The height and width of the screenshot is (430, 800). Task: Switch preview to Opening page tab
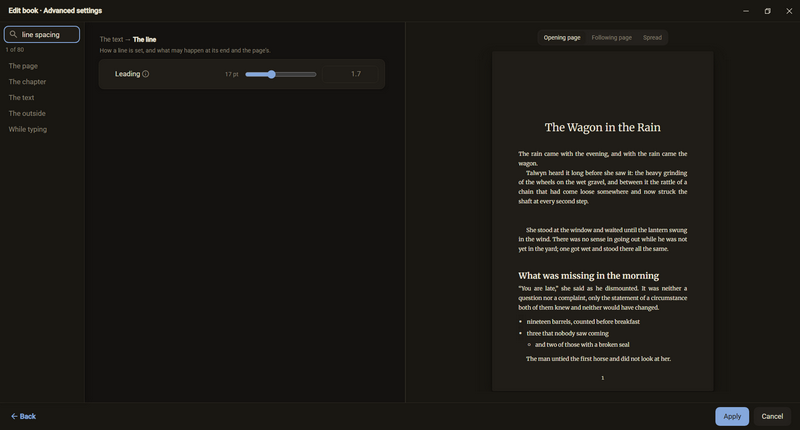562,37
